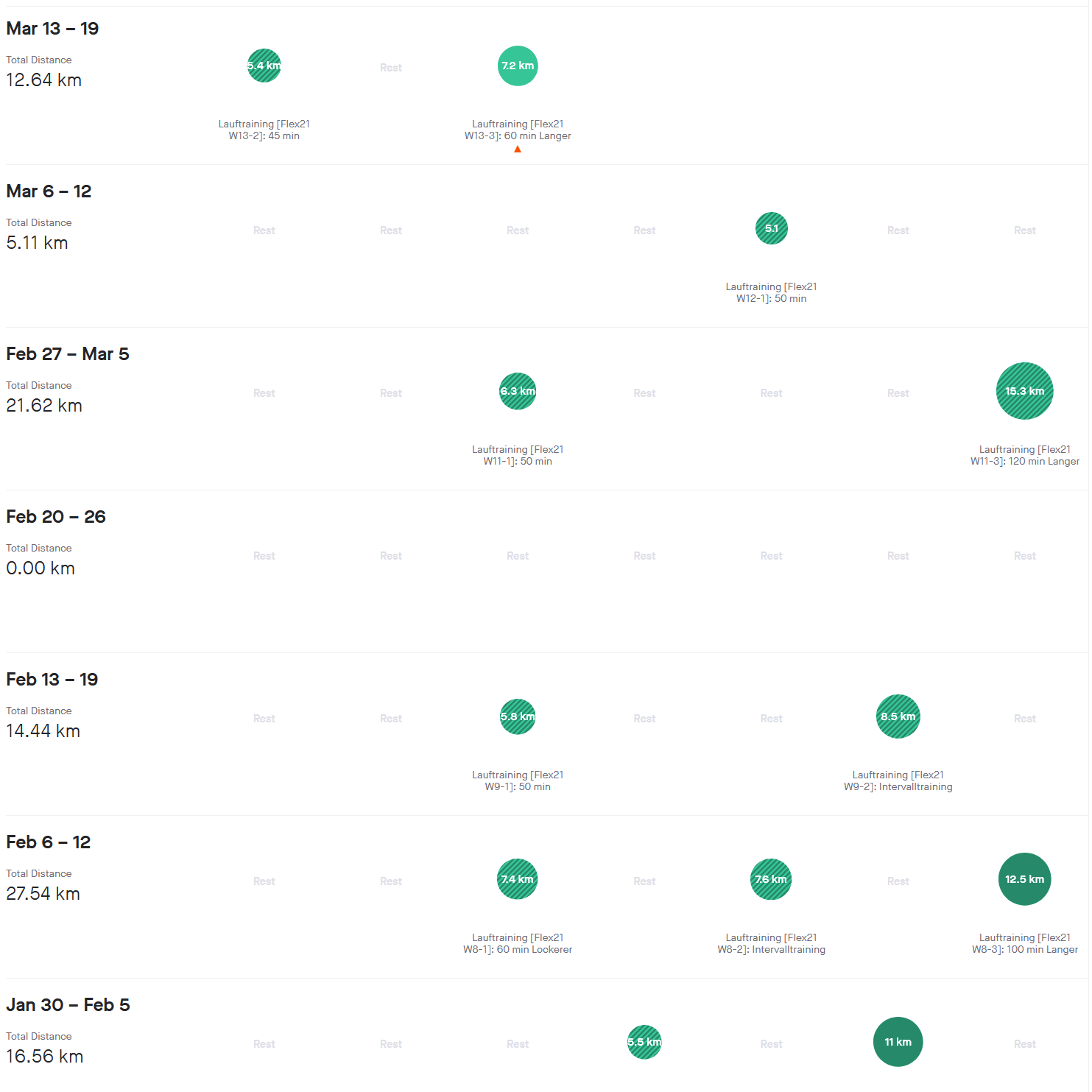This screenshot has width=1092, height=1092.
Task: Select the 7.6 km activity bubble
Action: [x=771, y=879]
